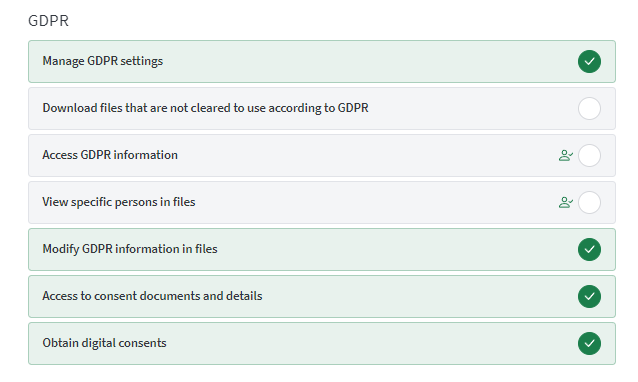638x382 pixels.
Task: Click the user-check icon in View specific persons row
Action: click(x=566, y=203)
